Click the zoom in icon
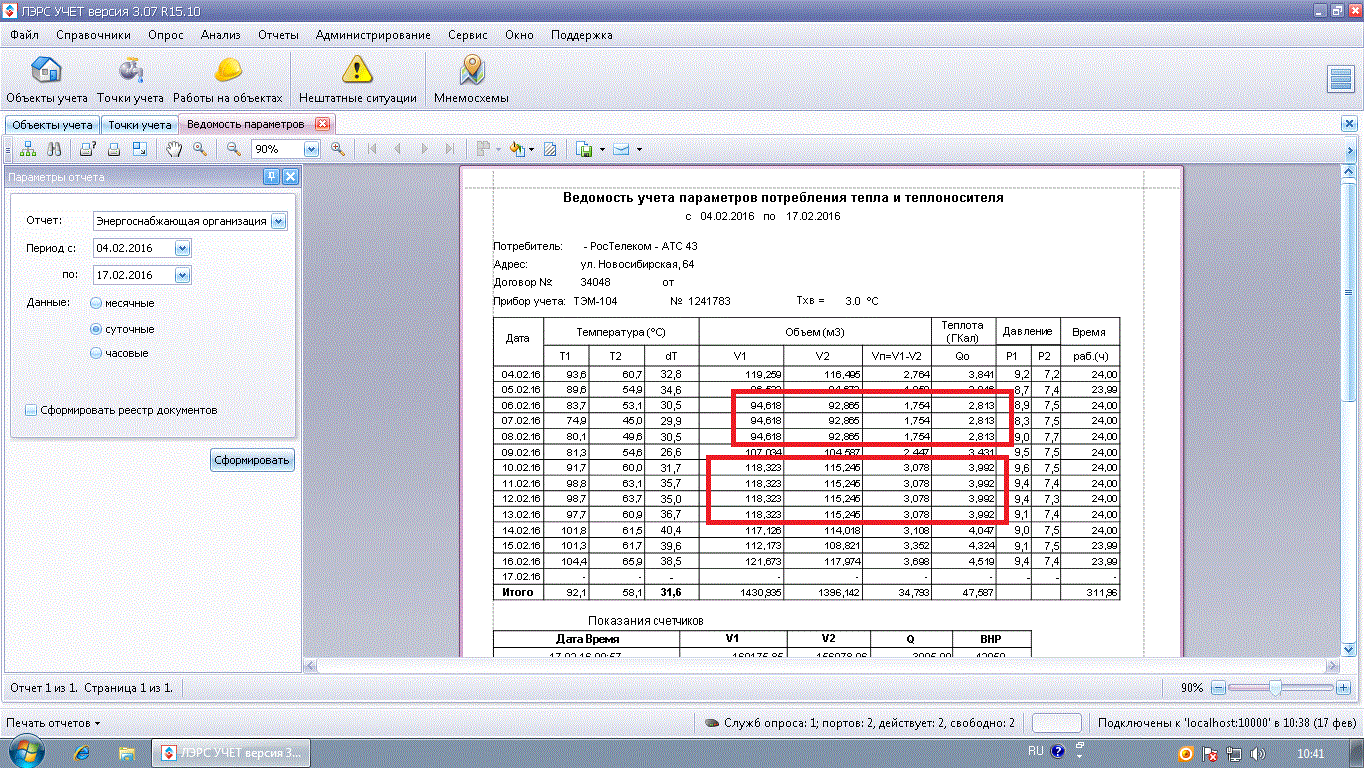This screenshot has height=768, width=1364. click(x=338, y=149)
